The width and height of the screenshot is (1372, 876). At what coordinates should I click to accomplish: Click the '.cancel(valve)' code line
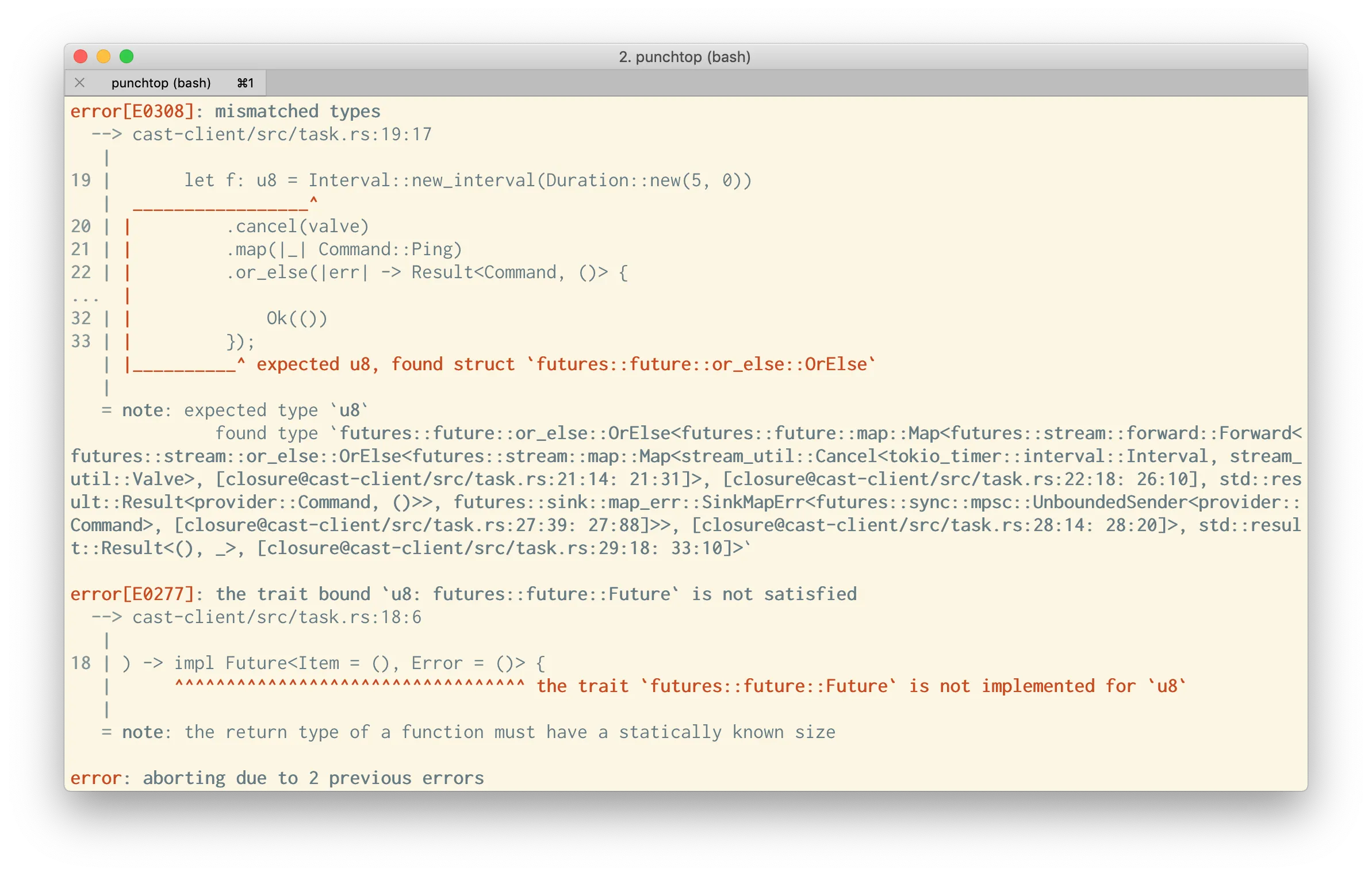coord(297,226)
